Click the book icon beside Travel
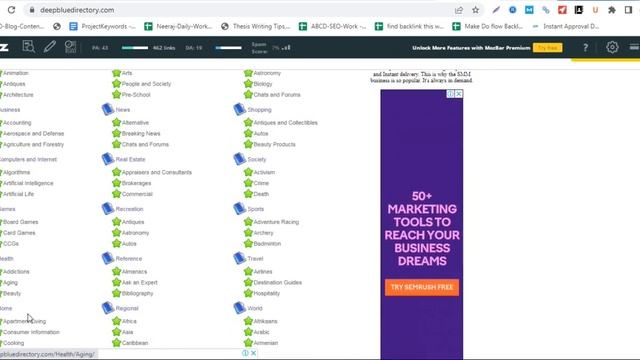Screen dimensions: 640x360 point(240,258)
